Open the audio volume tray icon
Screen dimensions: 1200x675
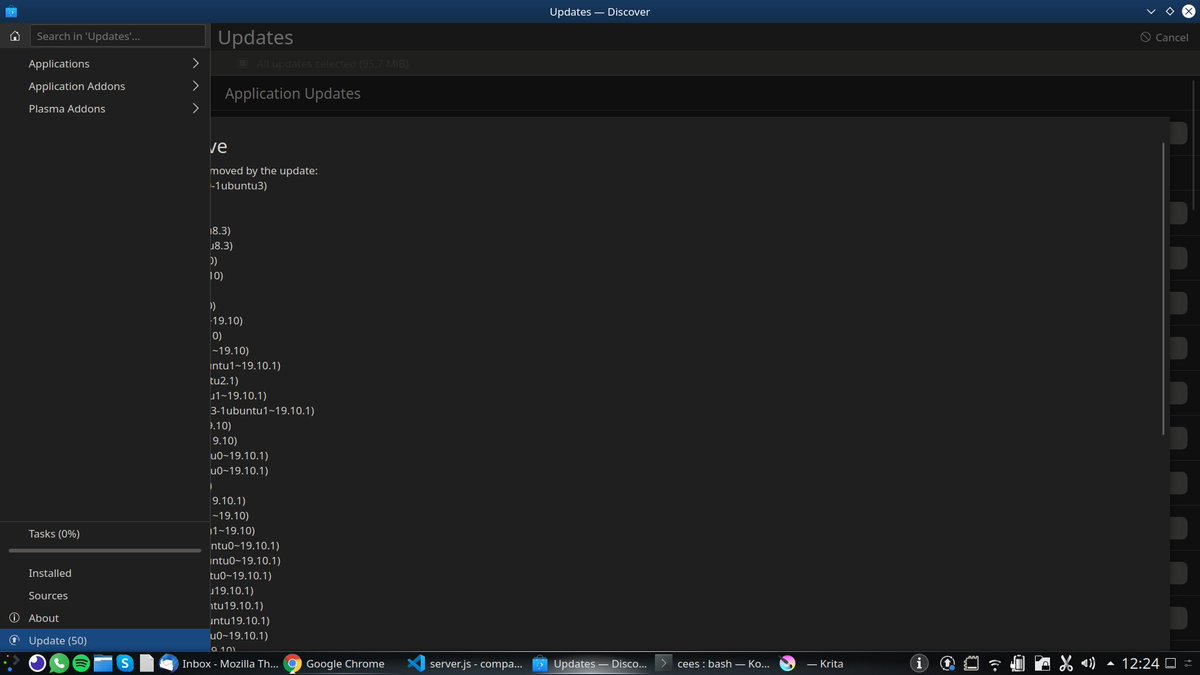pos(1089,663)
